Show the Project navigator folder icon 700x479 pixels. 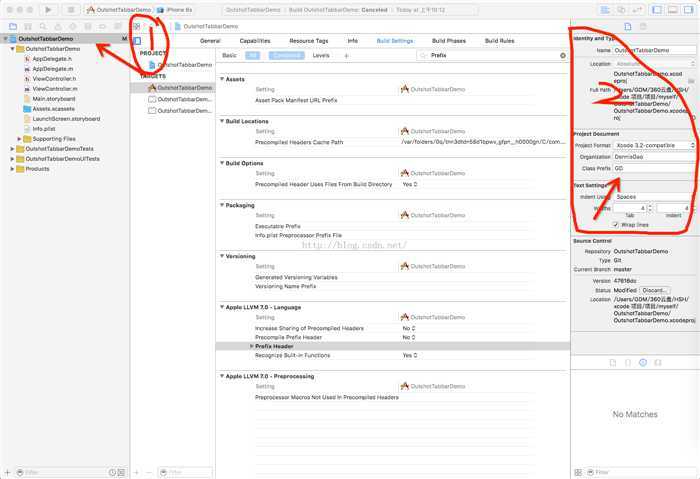pos(13,27)
